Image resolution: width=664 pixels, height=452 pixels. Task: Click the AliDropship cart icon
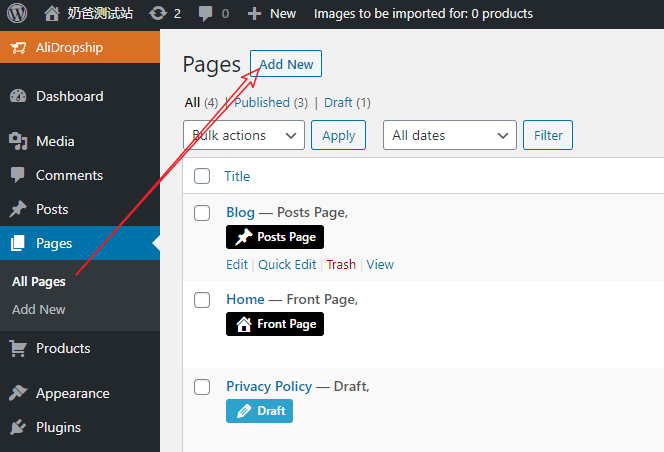click(x=18, y=47)
